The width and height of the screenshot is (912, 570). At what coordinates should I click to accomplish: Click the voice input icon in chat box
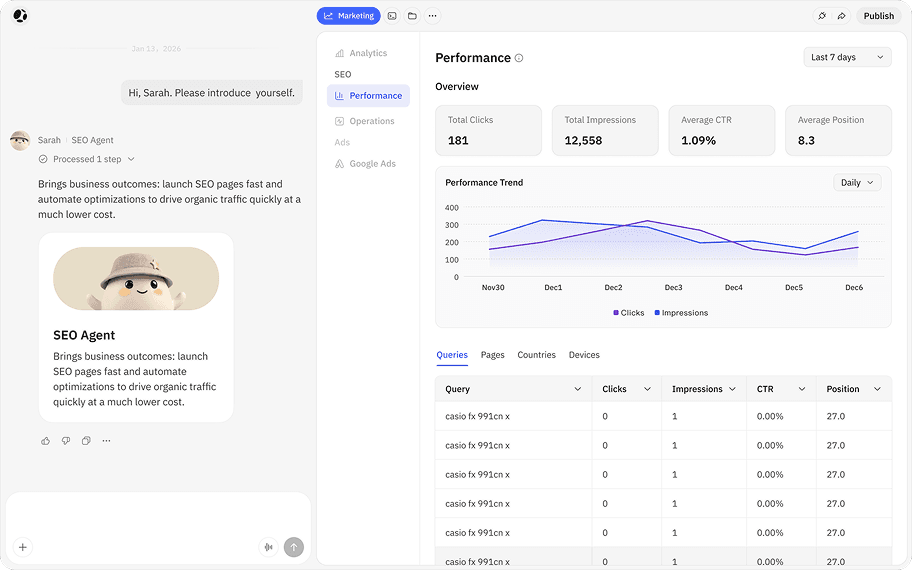point(268,547)
